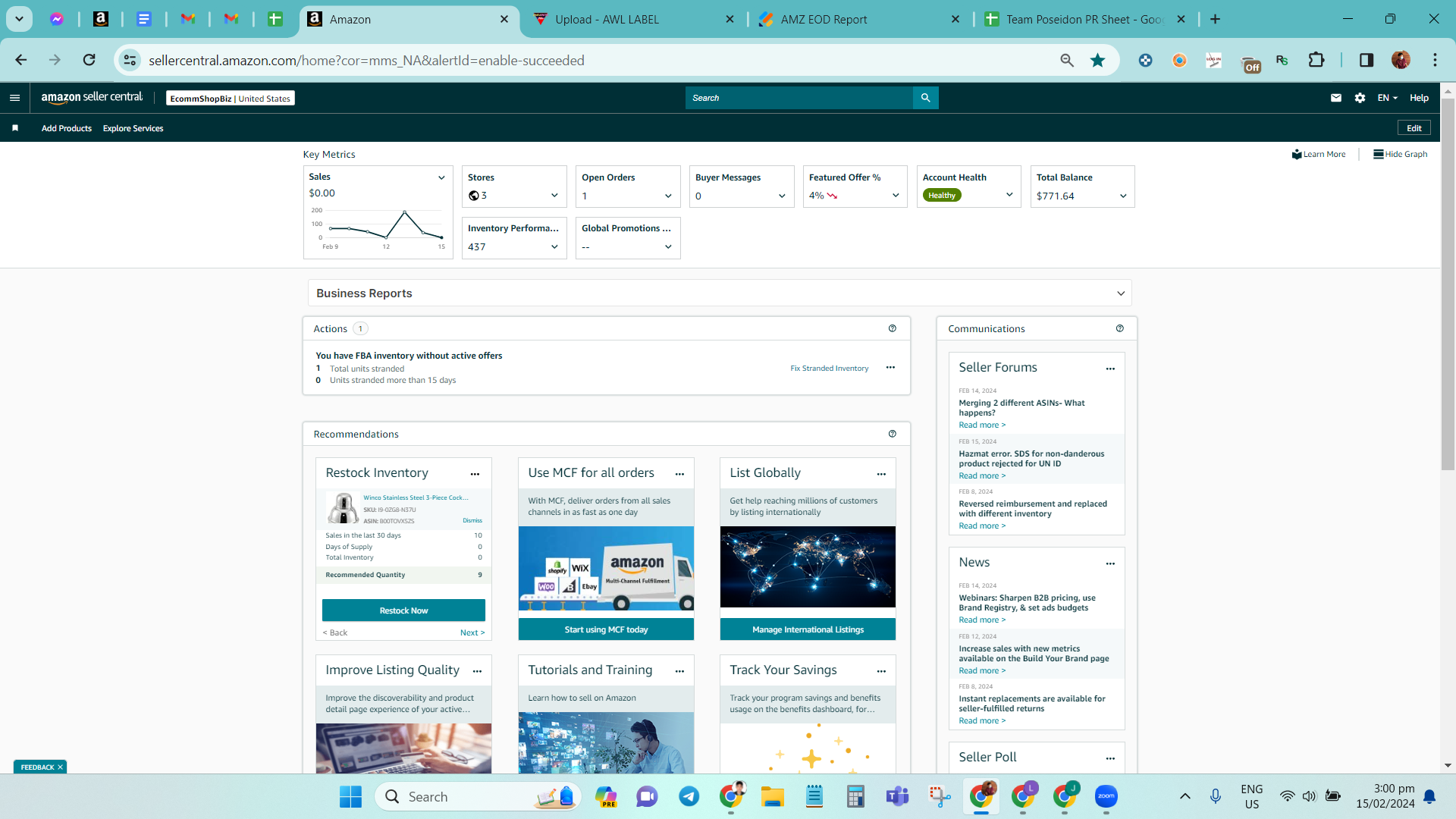Screen dimensions: 1456x819
Task: Open the Restock Inventory card options menu
Action: pos(475,474)
